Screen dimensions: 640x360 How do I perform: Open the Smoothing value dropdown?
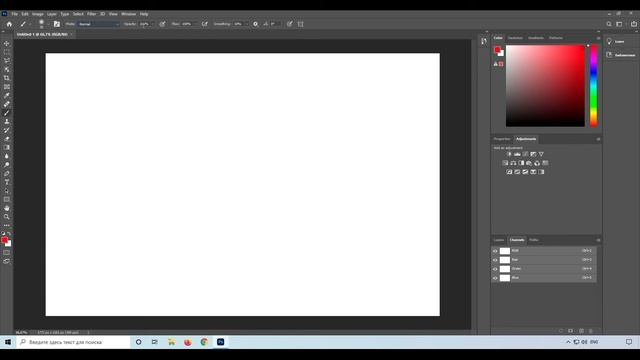[246, 24]
